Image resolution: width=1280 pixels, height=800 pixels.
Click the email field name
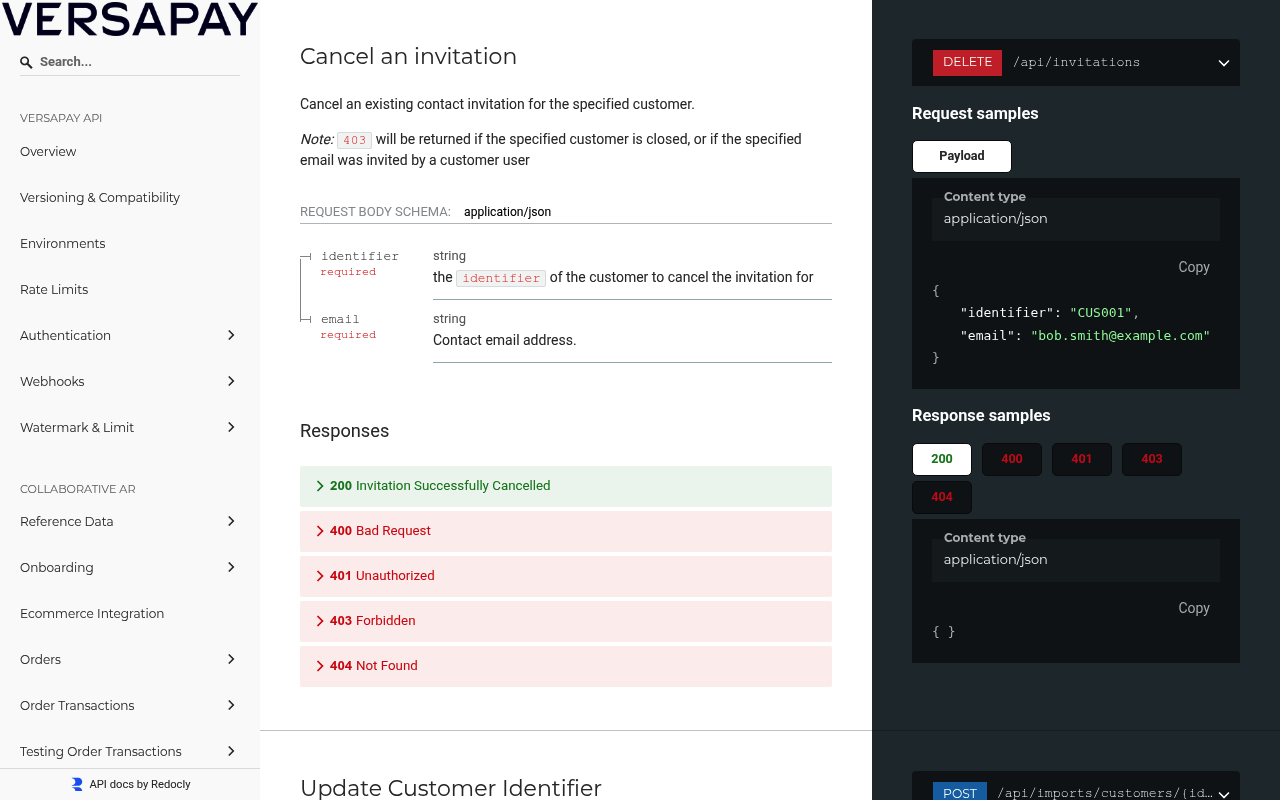point(340,320)
